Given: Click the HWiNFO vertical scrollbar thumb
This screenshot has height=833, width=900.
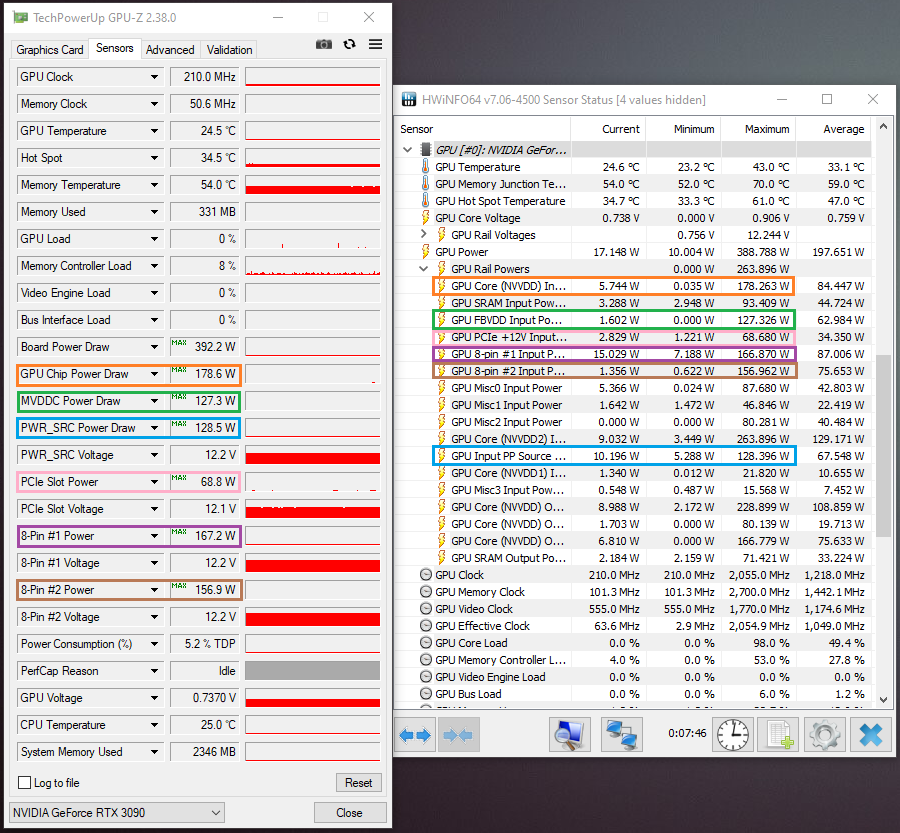Looking at the screenshot, I should click(883, 445).
